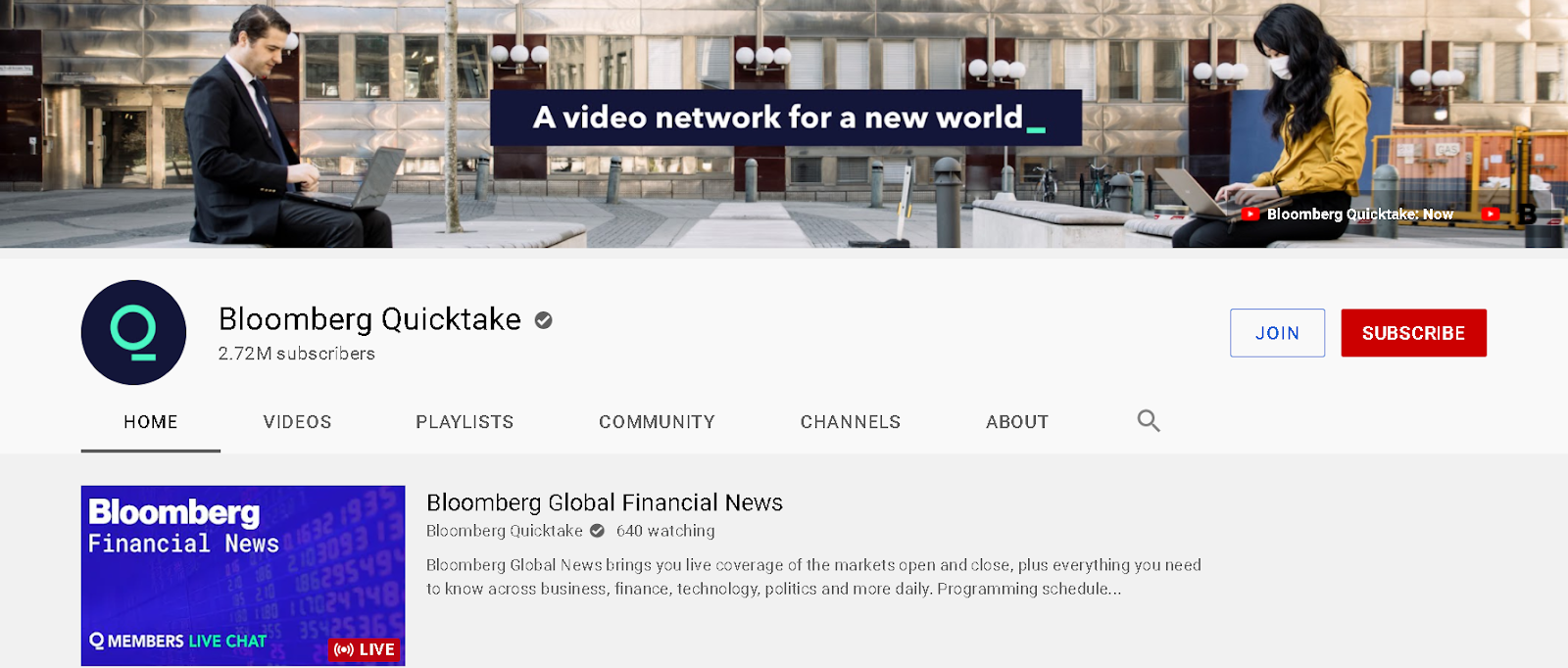Click the Bloomberg B logo in the banner
Image resolution: width=1568 pixels, height=668 pixels.
pyautogui.click(x=1528, y=214)
